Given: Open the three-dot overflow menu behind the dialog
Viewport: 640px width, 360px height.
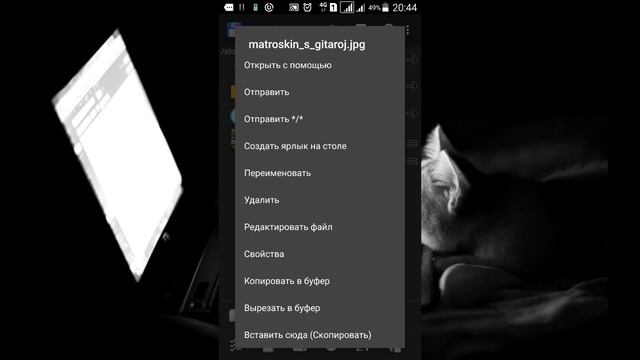Looking at the screenshot, I should click(x=408, y=30).
